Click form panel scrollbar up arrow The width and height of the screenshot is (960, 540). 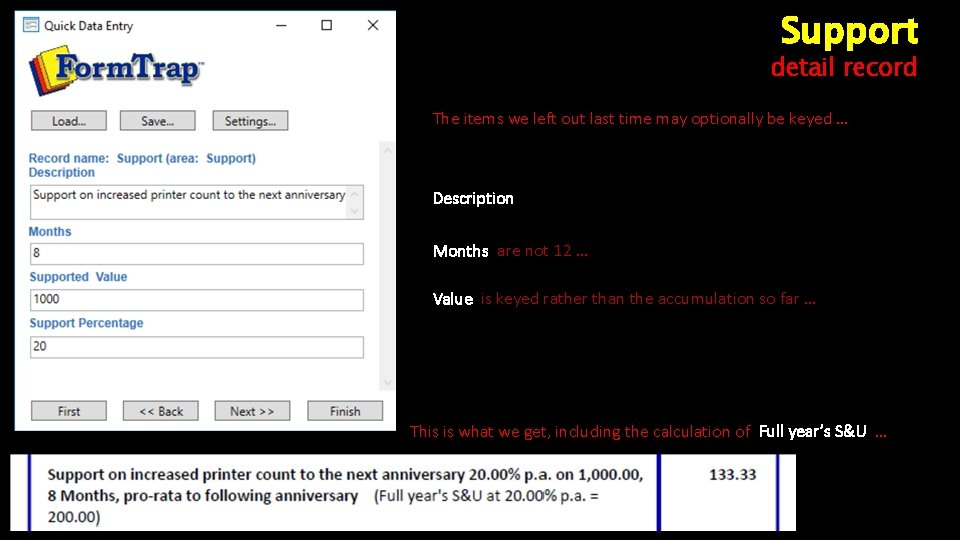(x=387, y=150)
